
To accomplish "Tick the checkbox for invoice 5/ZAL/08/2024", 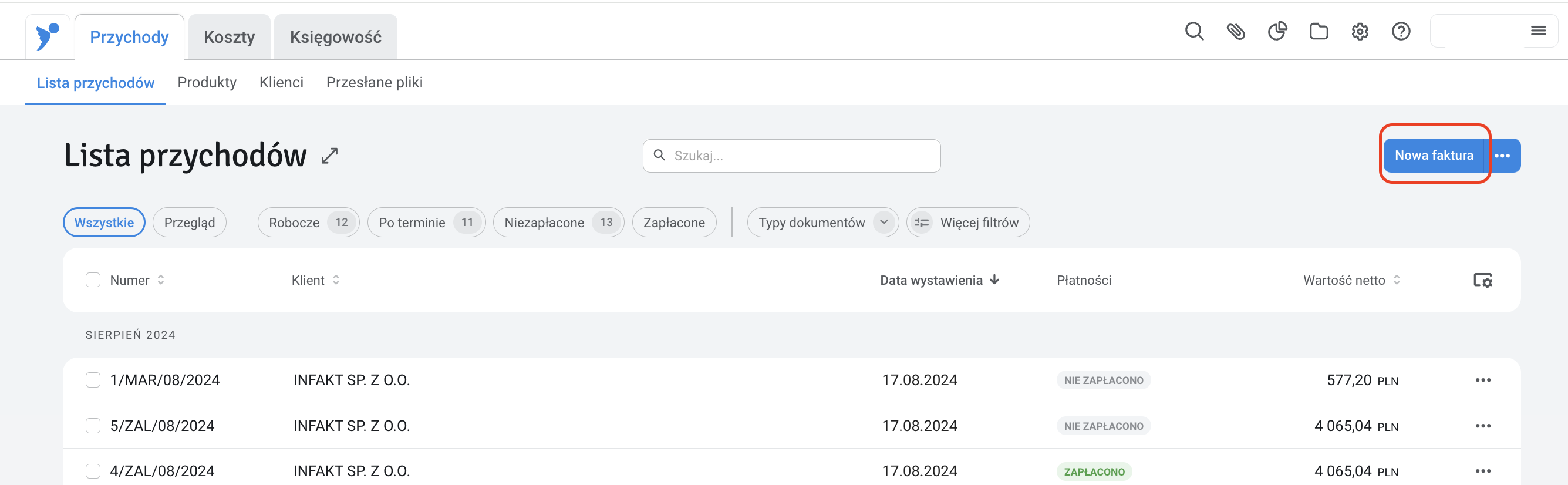I will click(x=93, y=426).
